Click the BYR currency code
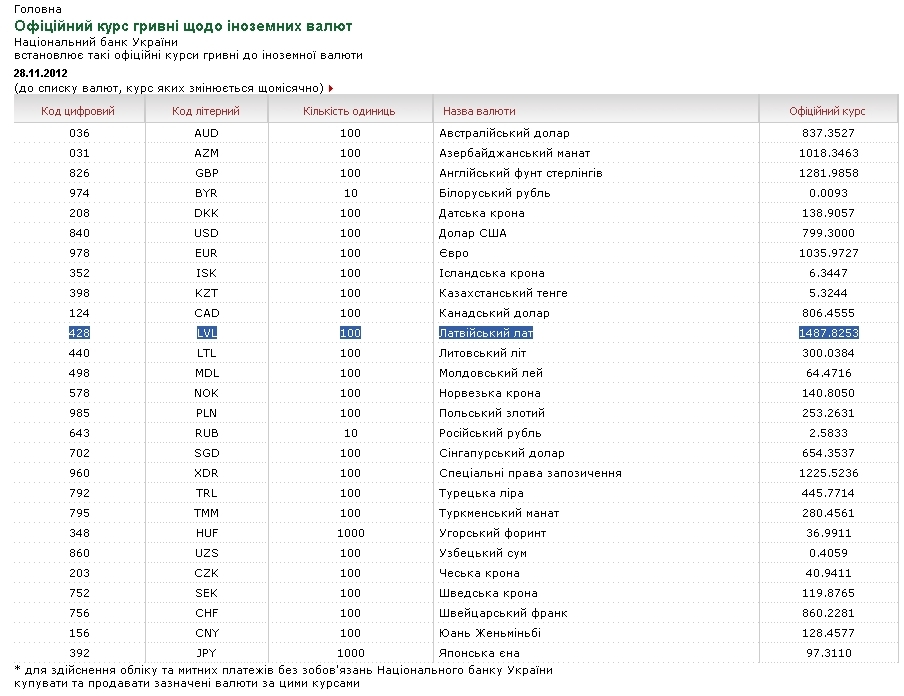 click(206, 193)
